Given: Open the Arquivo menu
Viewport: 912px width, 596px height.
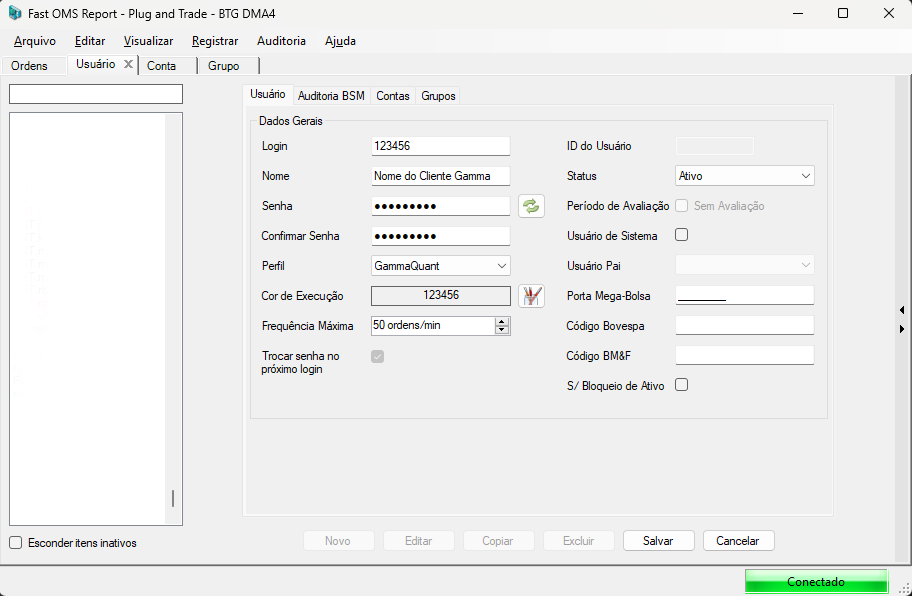Looking at the screenshot, I should click(x=35, y=41).
